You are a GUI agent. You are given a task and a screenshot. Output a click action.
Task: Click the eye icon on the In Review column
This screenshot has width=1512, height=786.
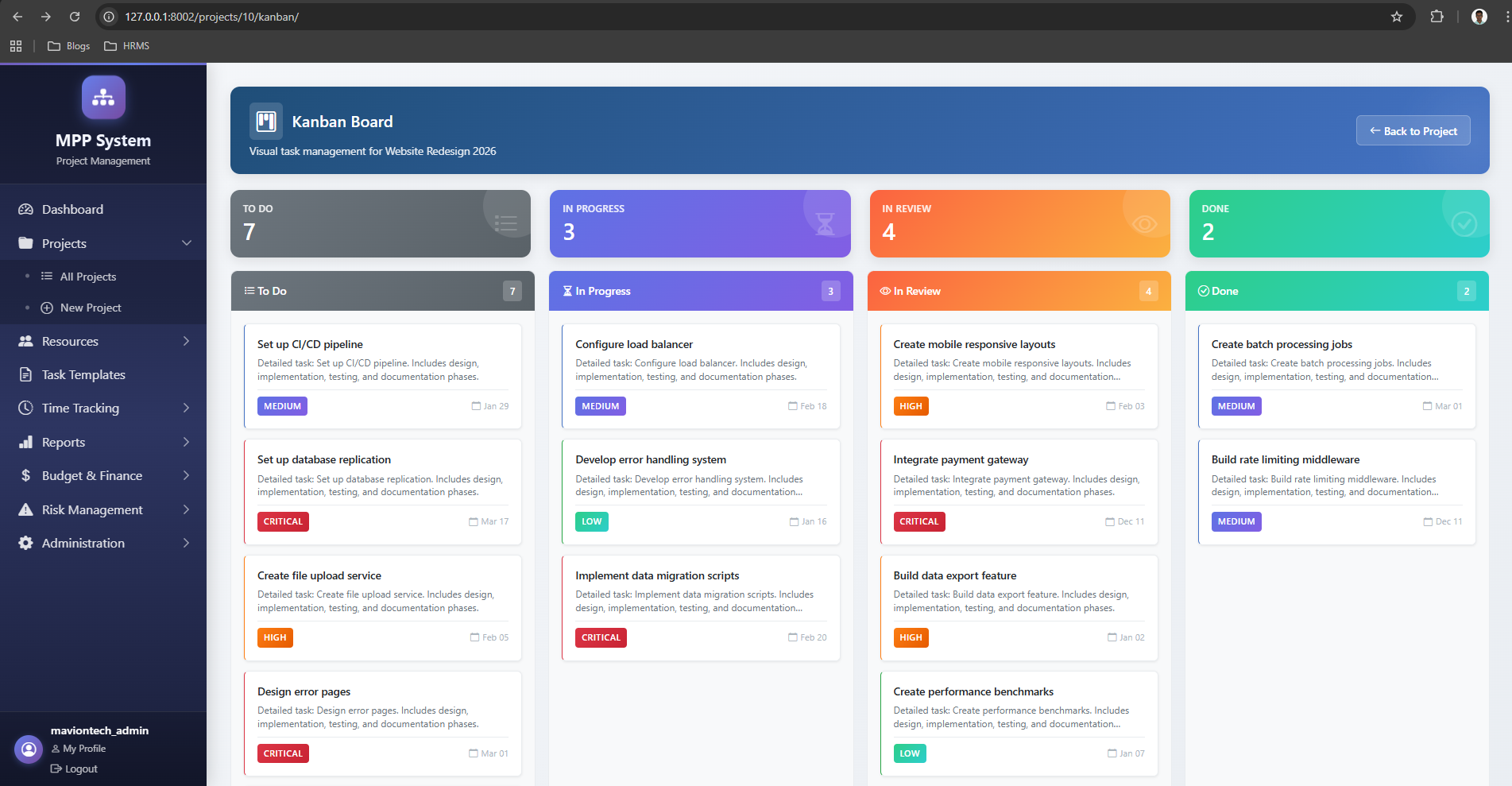coord(1145,223)
